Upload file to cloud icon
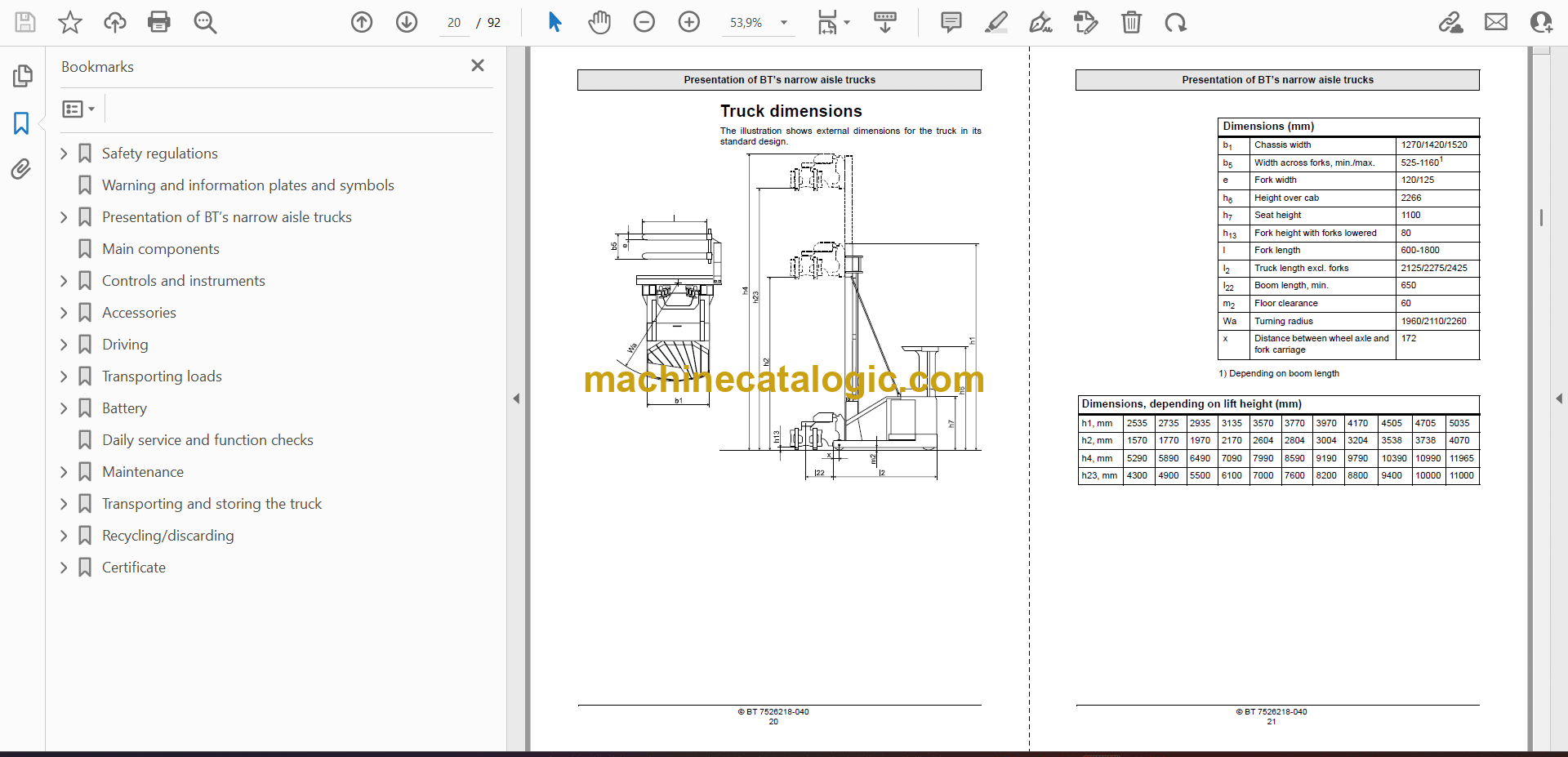The image size is (1568, 757). 115,22
